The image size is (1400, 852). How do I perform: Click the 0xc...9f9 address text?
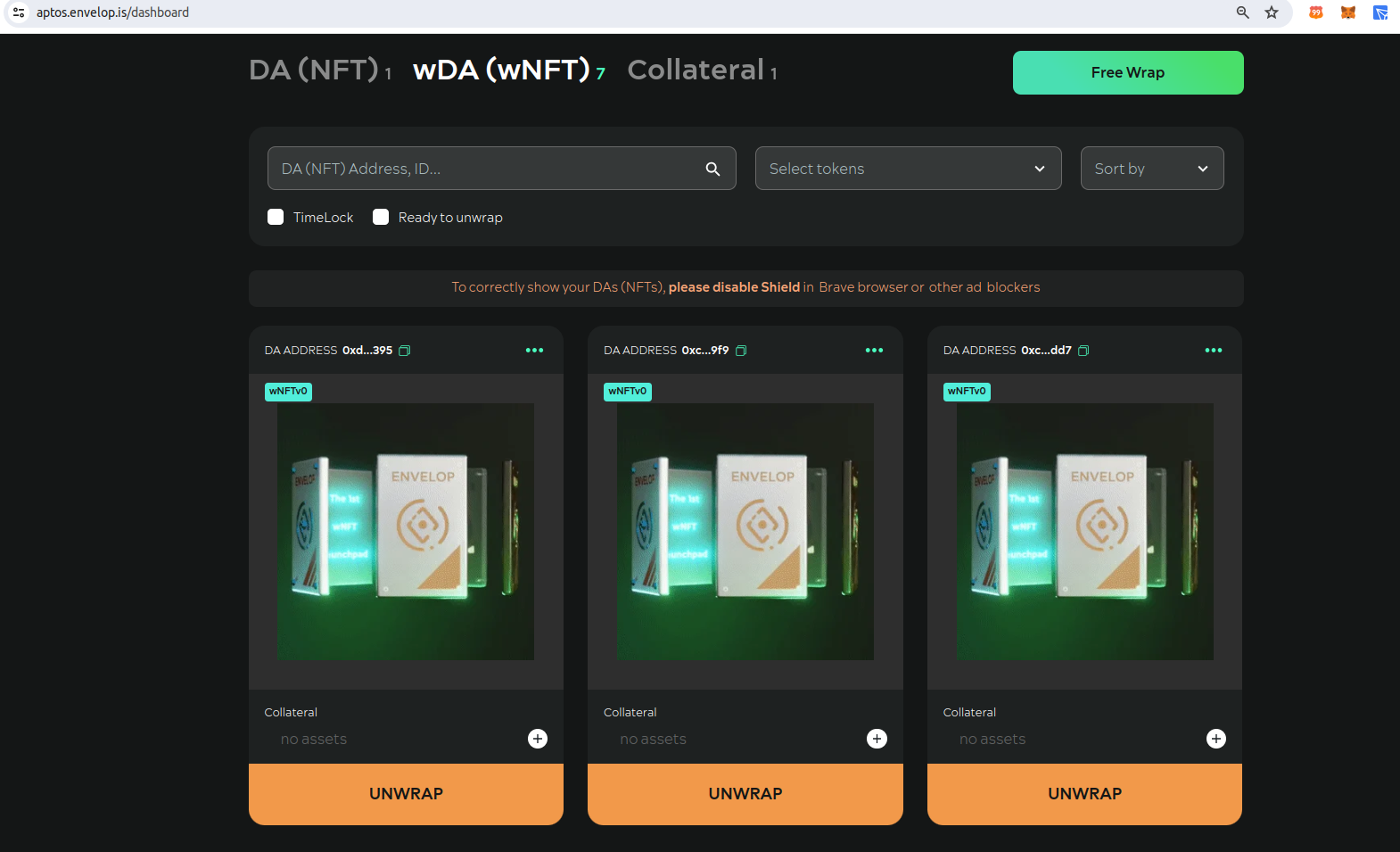tap(705, 351)
